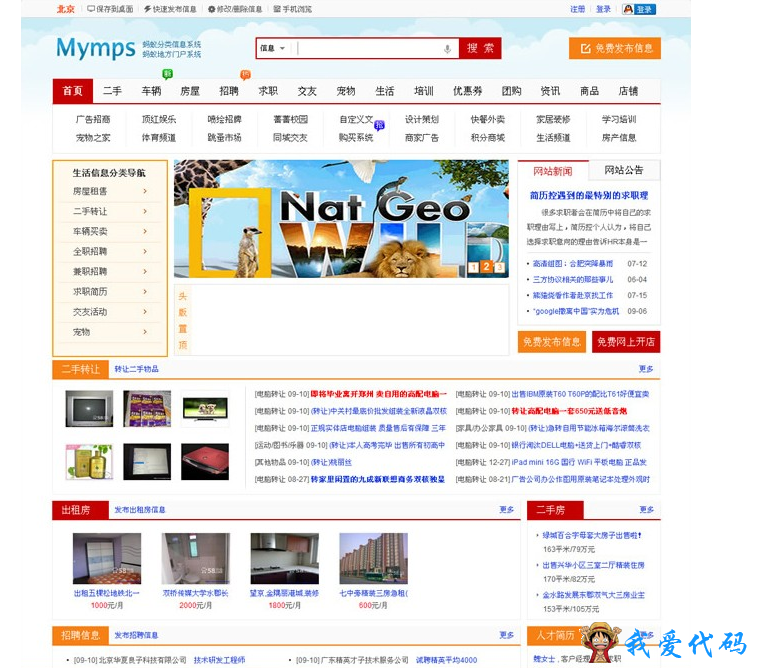Viewport: 764px width, 668px height.
Task: Select the 首页 navigation tab
Action: [x=73, y=91]
